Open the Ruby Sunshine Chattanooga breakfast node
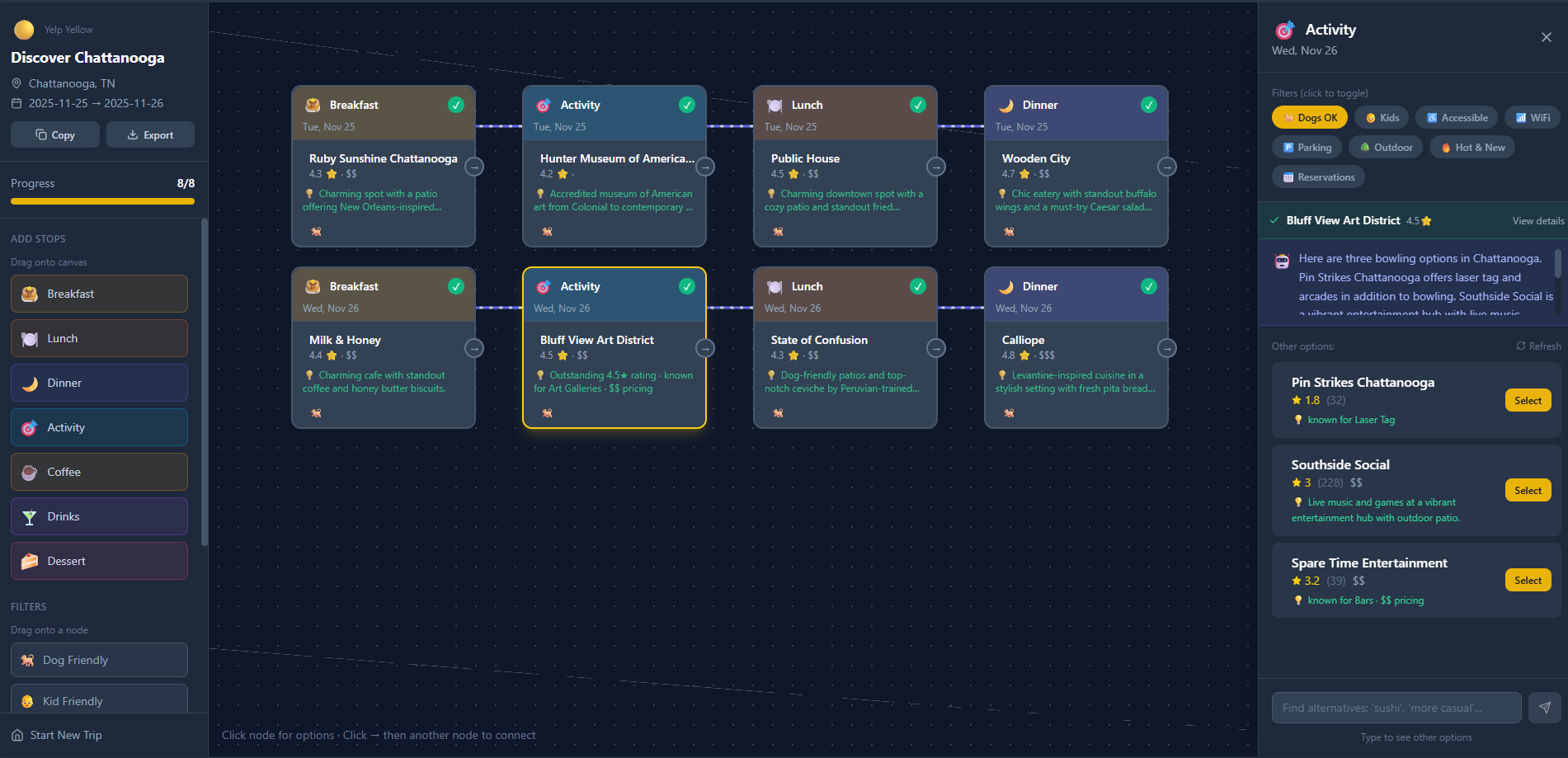The width and height of the screenshot is (1568, 758). click(384, 167)
